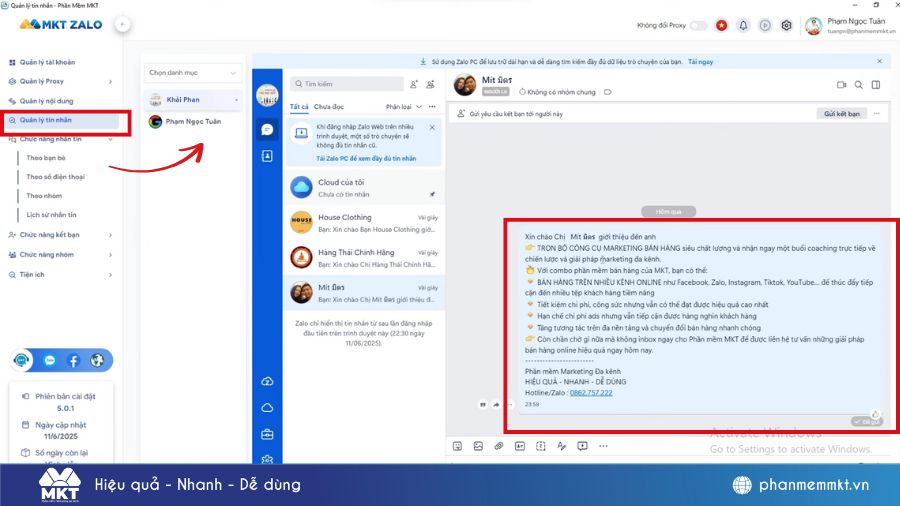Switch to the Chưa đọc tab

[x=329, y=106]
